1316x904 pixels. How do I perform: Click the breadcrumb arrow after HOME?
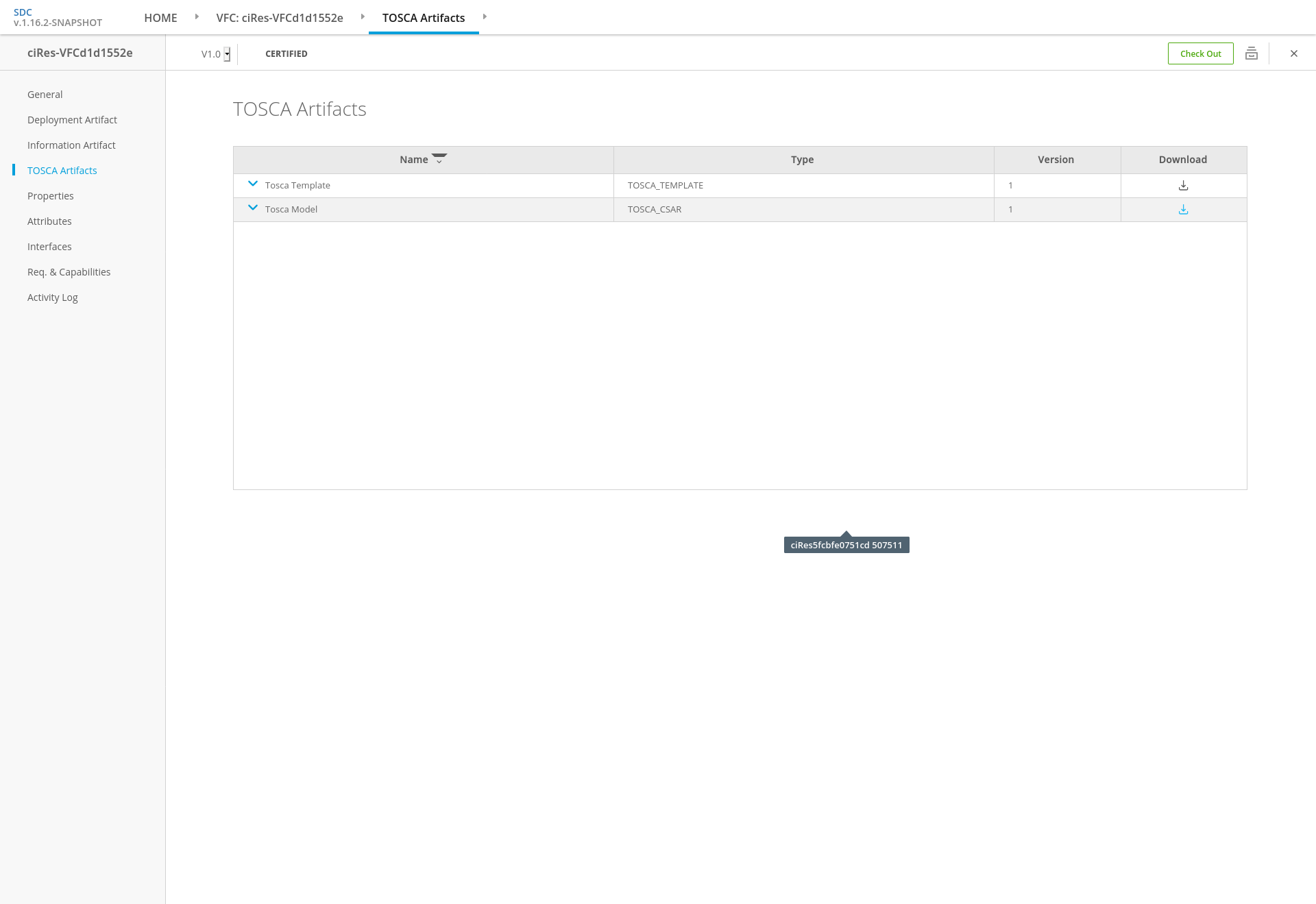(x=197, y=16)
